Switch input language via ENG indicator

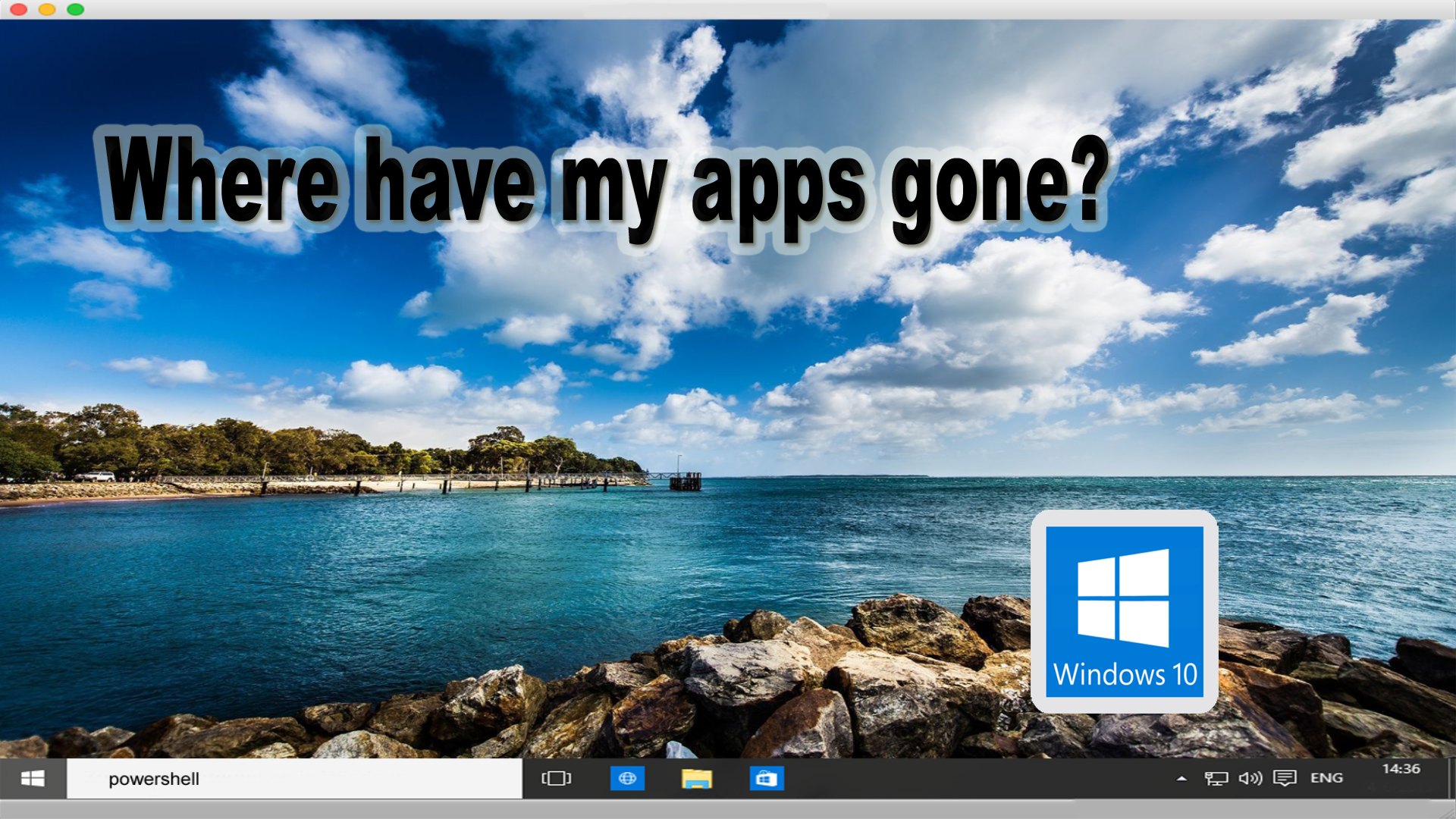pos(1326,779)
